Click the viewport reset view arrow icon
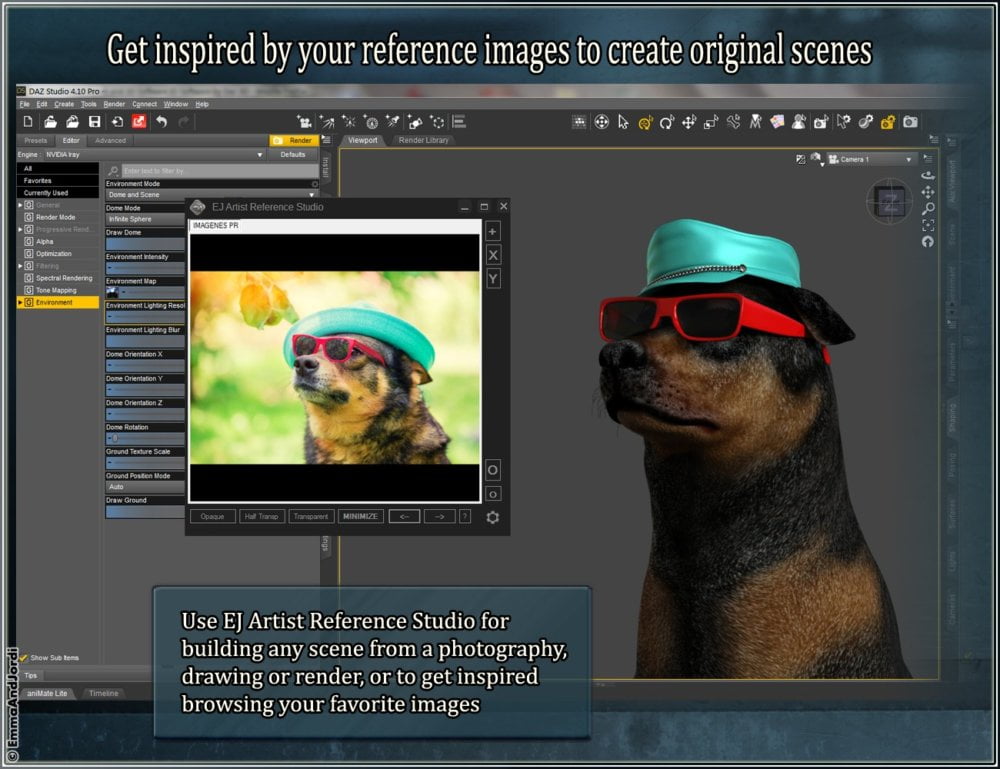Image resolution: width=1000 pixels, height=769 pixels. pyautogui.click(x=928, y=242)
